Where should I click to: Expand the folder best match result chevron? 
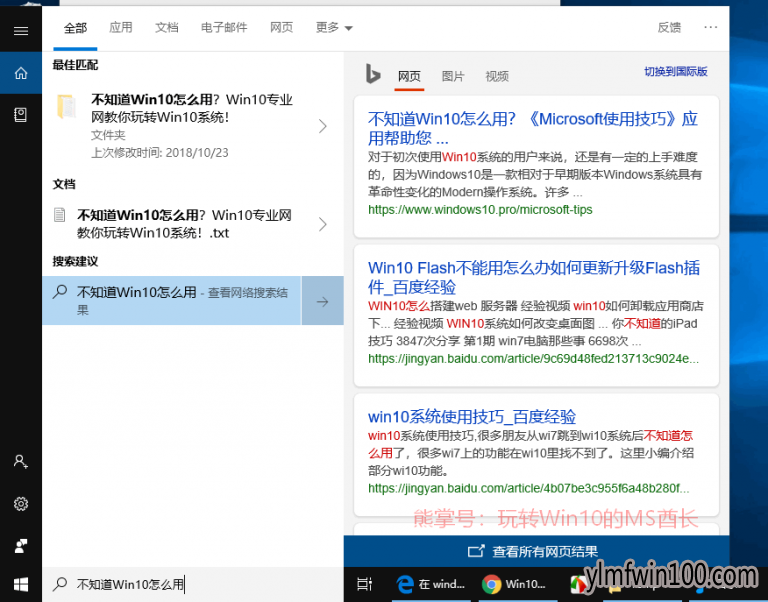322,126
